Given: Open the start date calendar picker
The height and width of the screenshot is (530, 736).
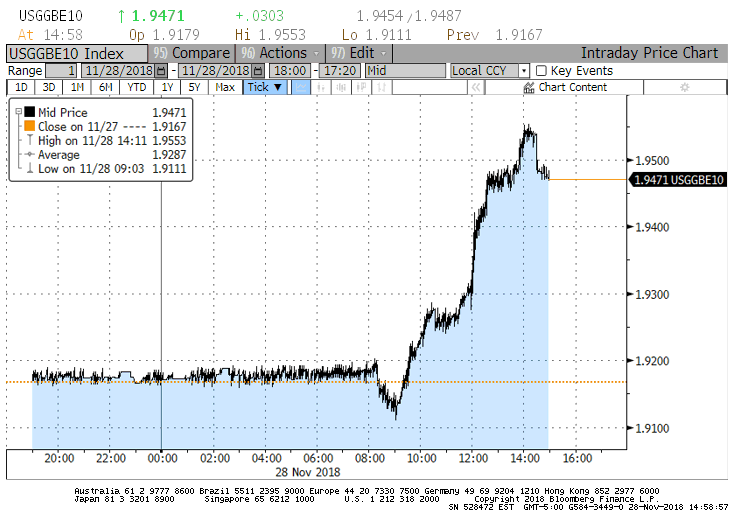Looking at the screenshot, I should coord(161,71).
